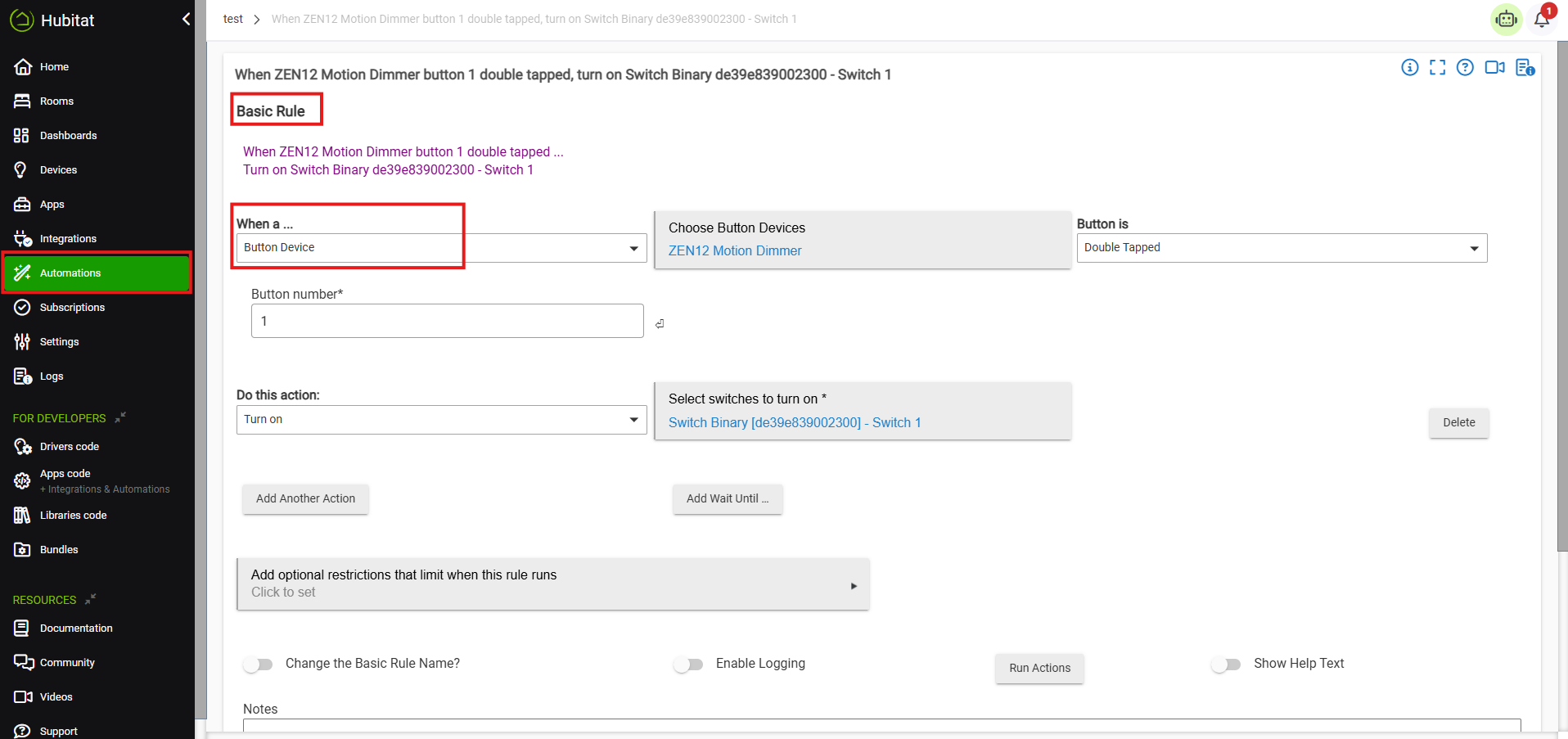The width and height of the screenshot is (1568, 739).
Task: Click the 'test' breadcrumb link
Action: point(233,19)
